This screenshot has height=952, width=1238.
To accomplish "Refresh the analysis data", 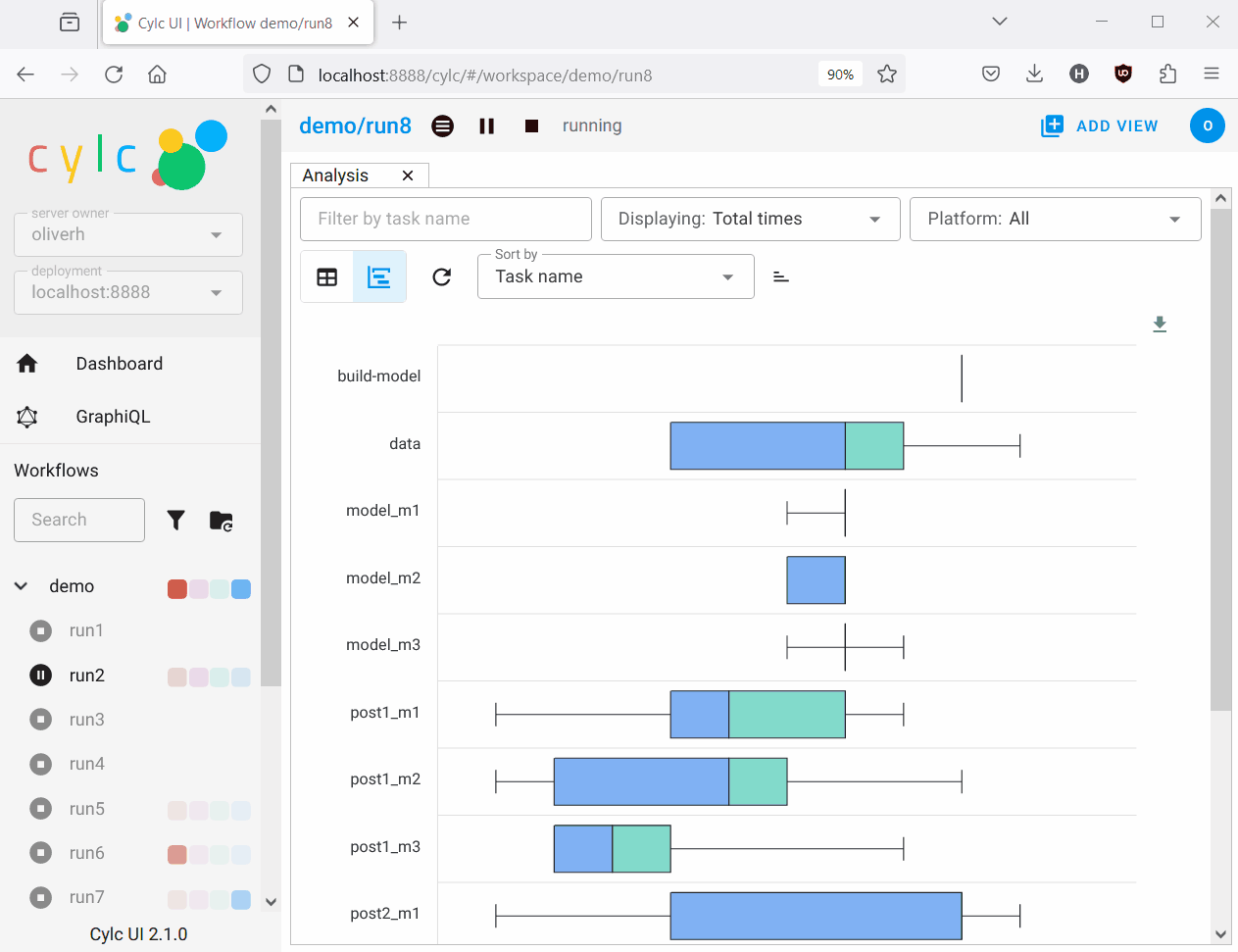I will coord(442,277).
